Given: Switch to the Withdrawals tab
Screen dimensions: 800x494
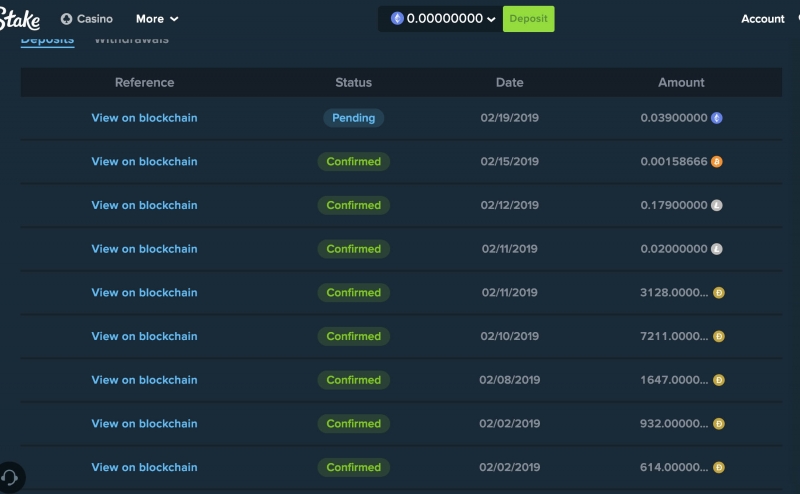Looking at the screenshot, I should [132, 40].
